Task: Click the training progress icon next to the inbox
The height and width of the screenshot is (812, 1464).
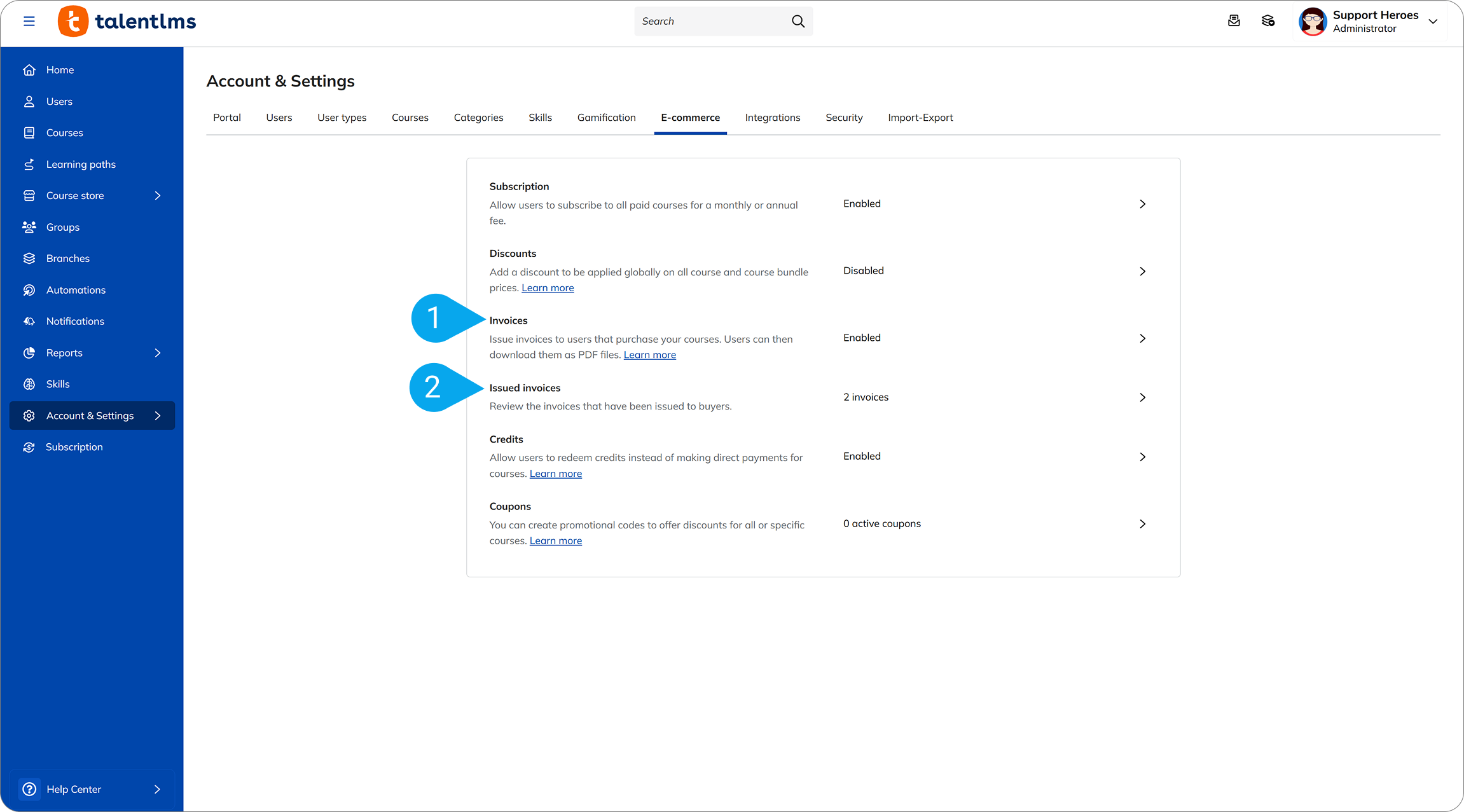Action: 1268,21
